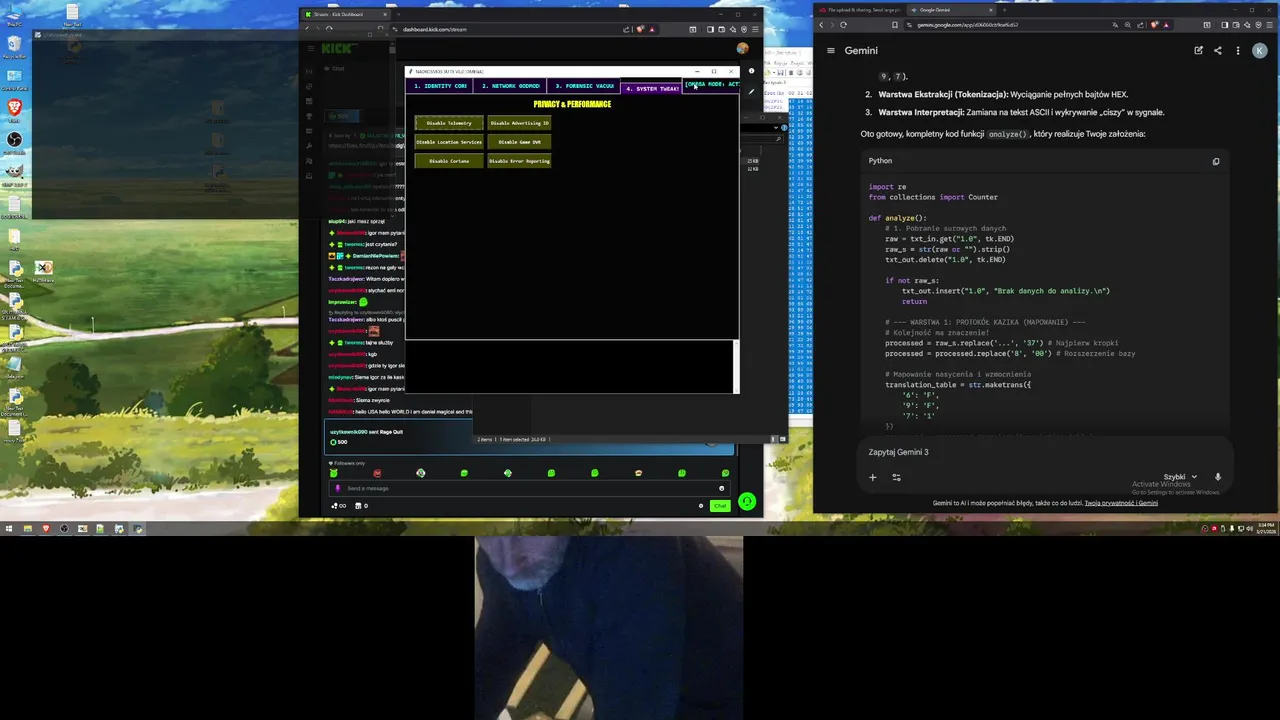This screenshot has width=1280, height=720.
Task: Click Disable Location Services button
Action: point(449,142)
